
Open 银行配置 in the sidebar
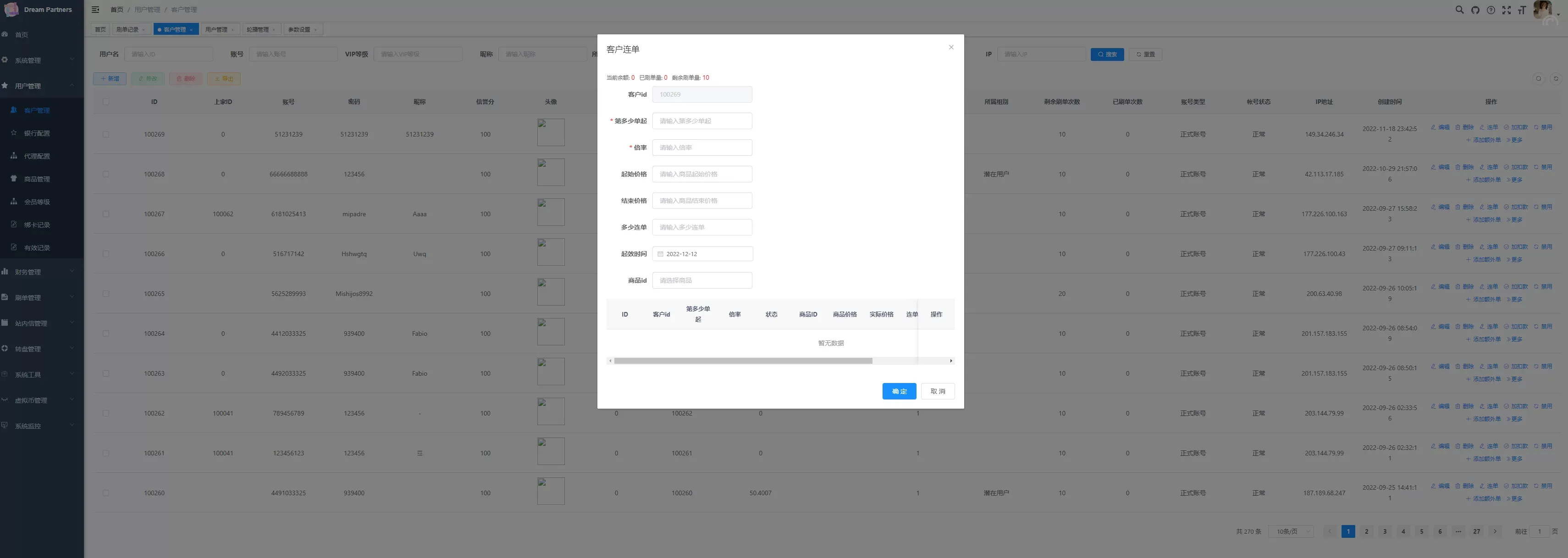[37, 133]
